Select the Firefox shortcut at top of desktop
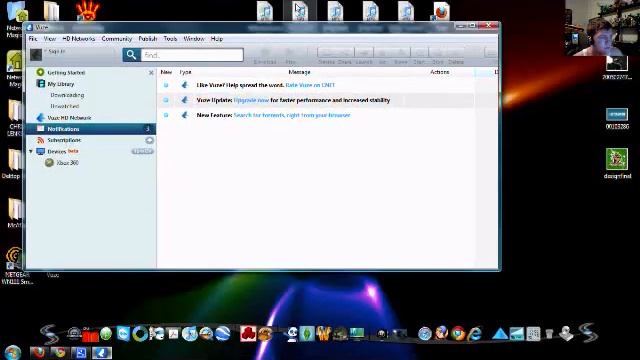640x360 pixels. (x=441, y=11)
